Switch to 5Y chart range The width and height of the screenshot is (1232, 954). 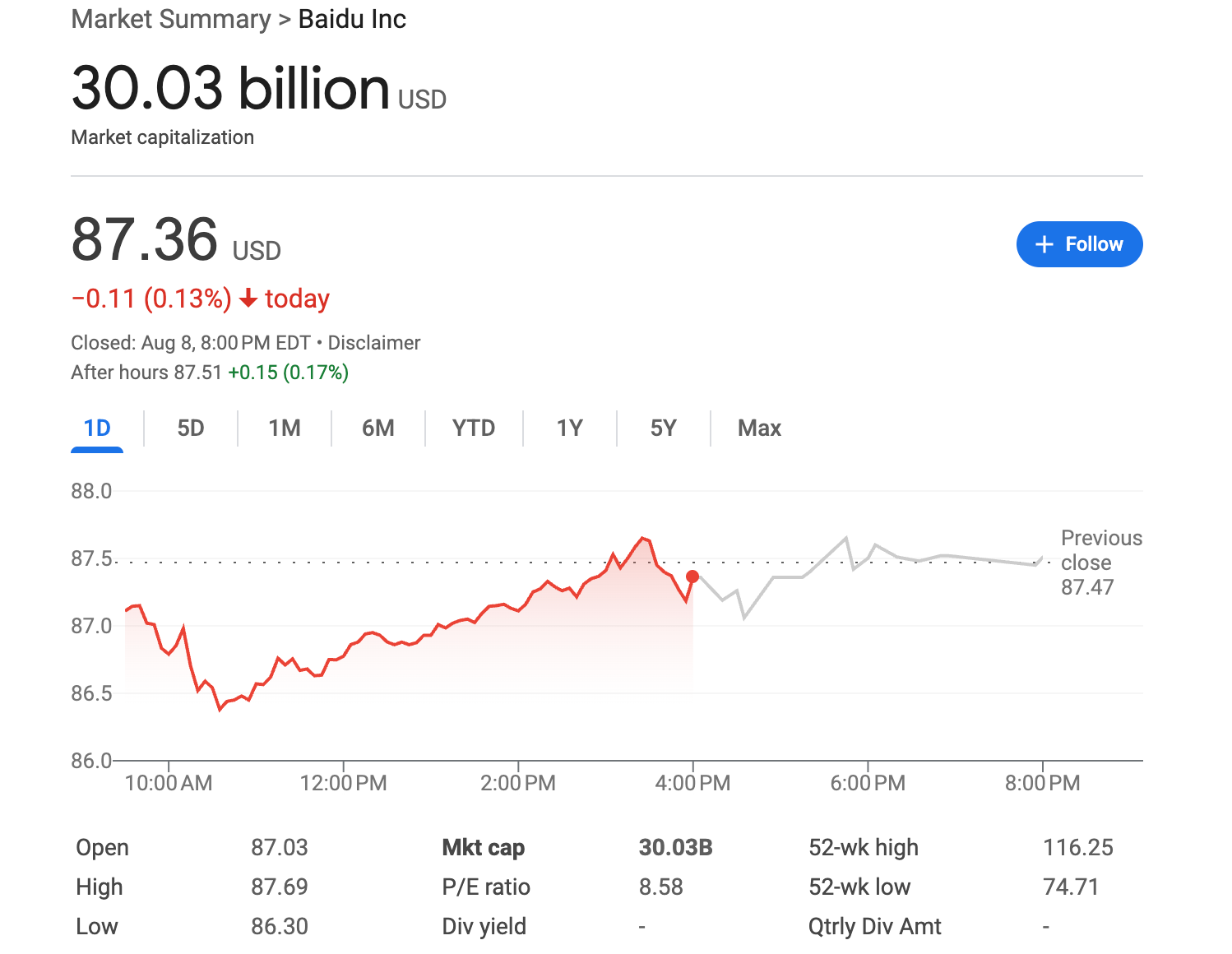[663, 428]
